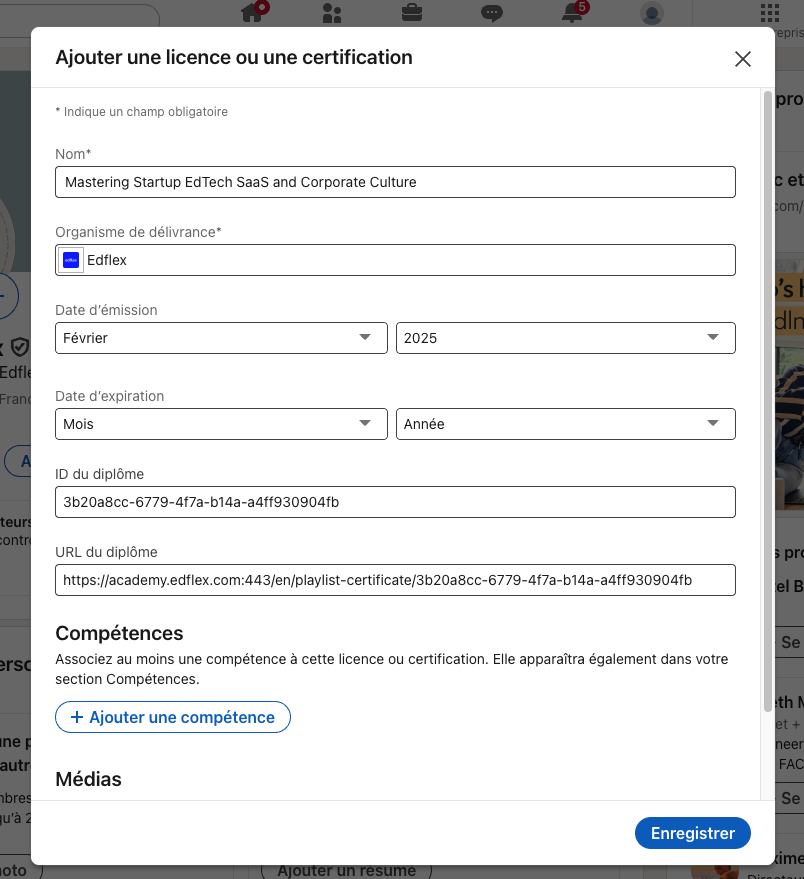Open the expiration Mois dropdown
Screen dimensions: 804x879
(221, 424)
